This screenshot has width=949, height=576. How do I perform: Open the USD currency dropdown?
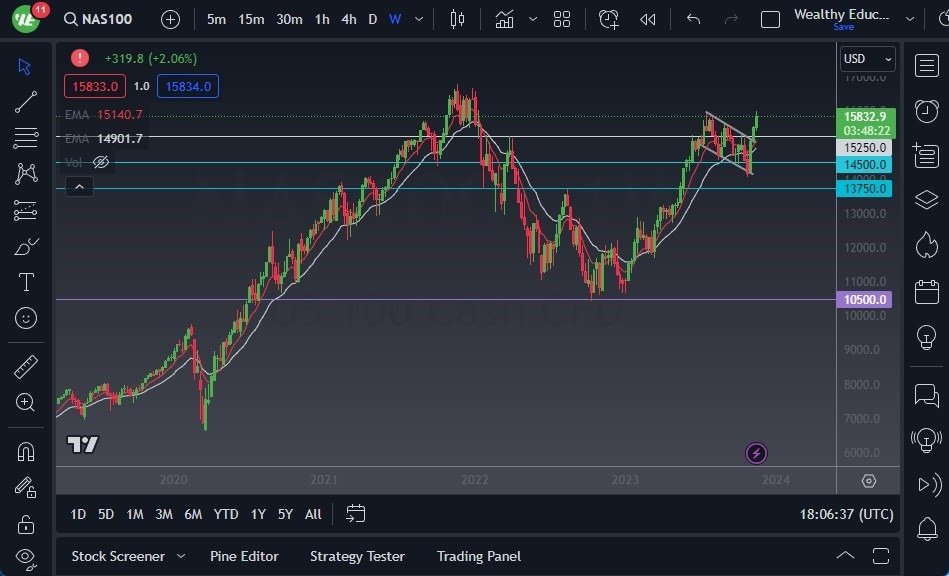coord(866,58)
